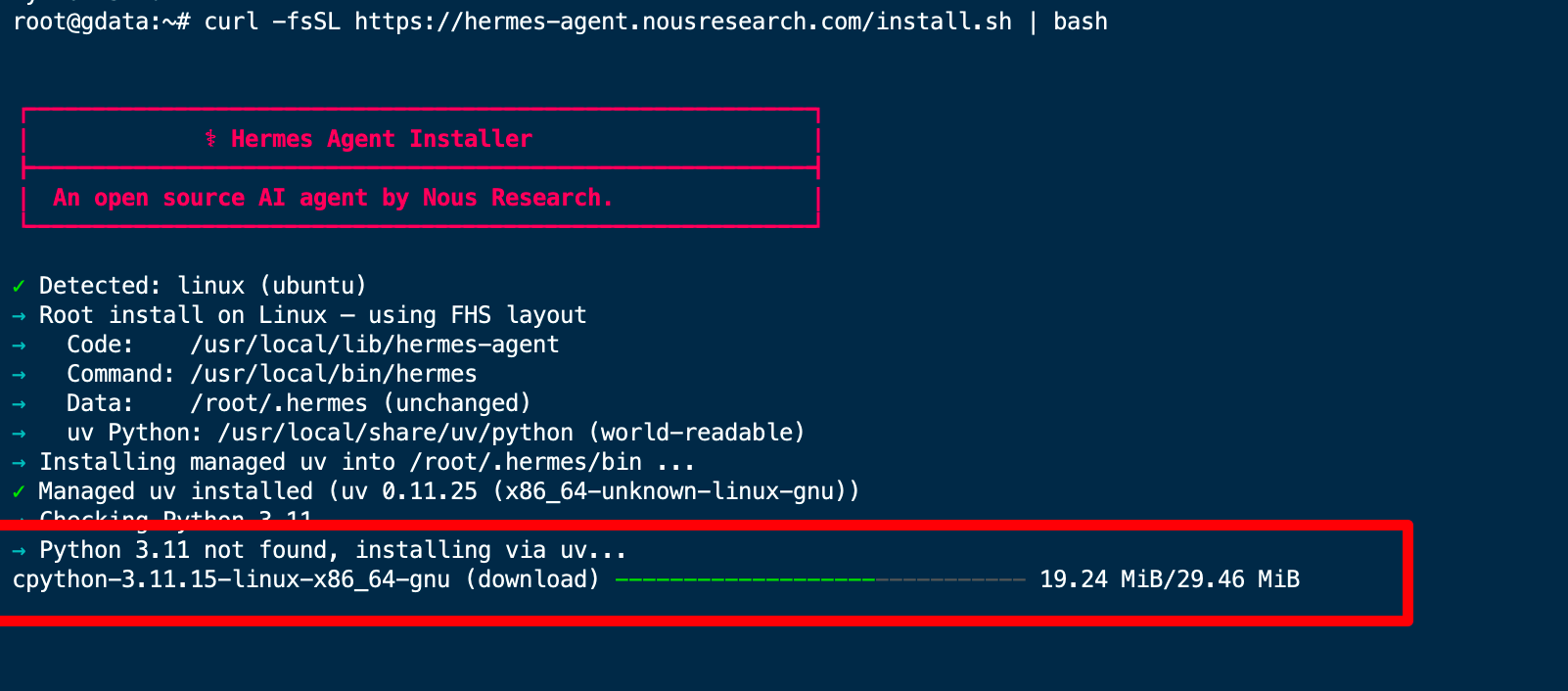Click the cpython-3.11.15-linux-x86_64-gnu package name
This screenshot has height=691, width=1568.
[x=232, y=579]
